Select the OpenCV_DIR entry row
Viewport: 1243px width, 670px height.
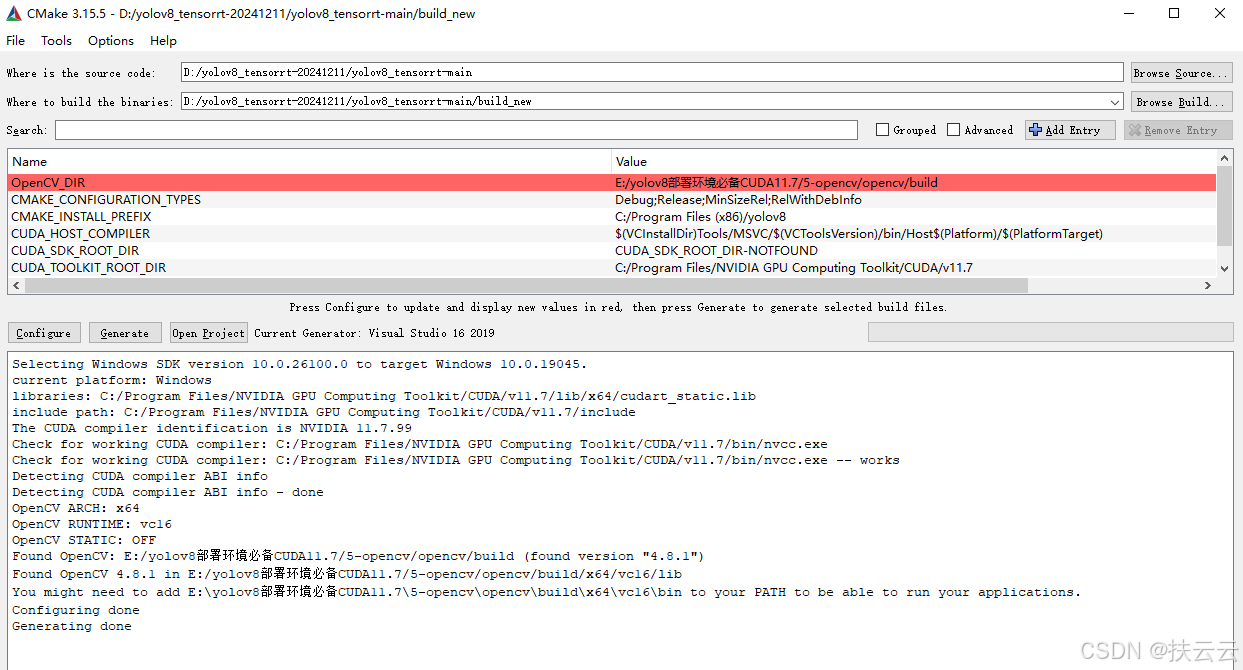pos(611,183)
